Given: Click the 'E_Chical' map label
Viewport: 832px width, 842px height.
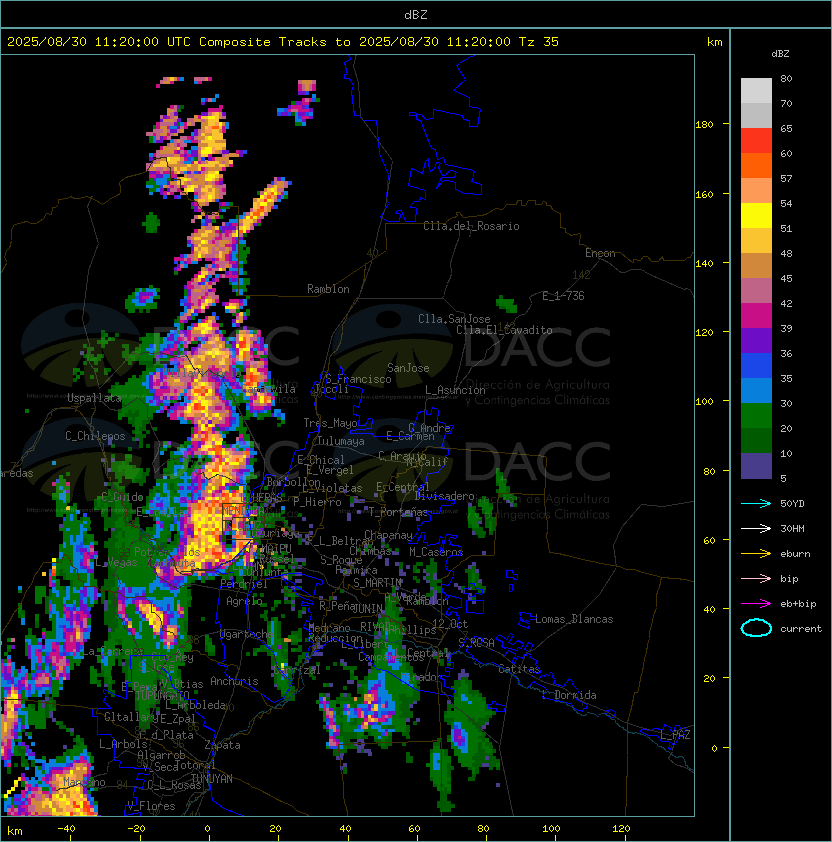Looking at the screenshot, I should point(321,460).
